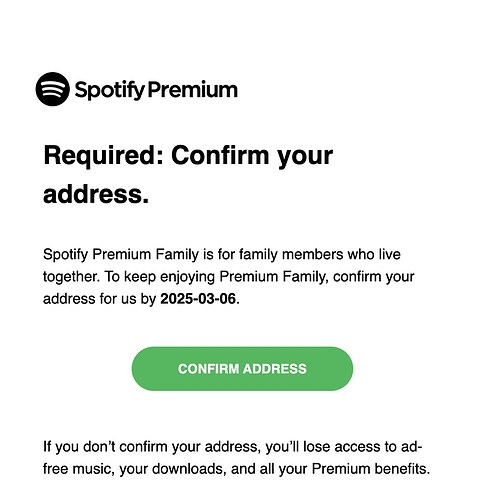Click the phrase Premium benefits at bottom
Image resolution: width=495 pixels, height=500 pixels.
point(371,469)
